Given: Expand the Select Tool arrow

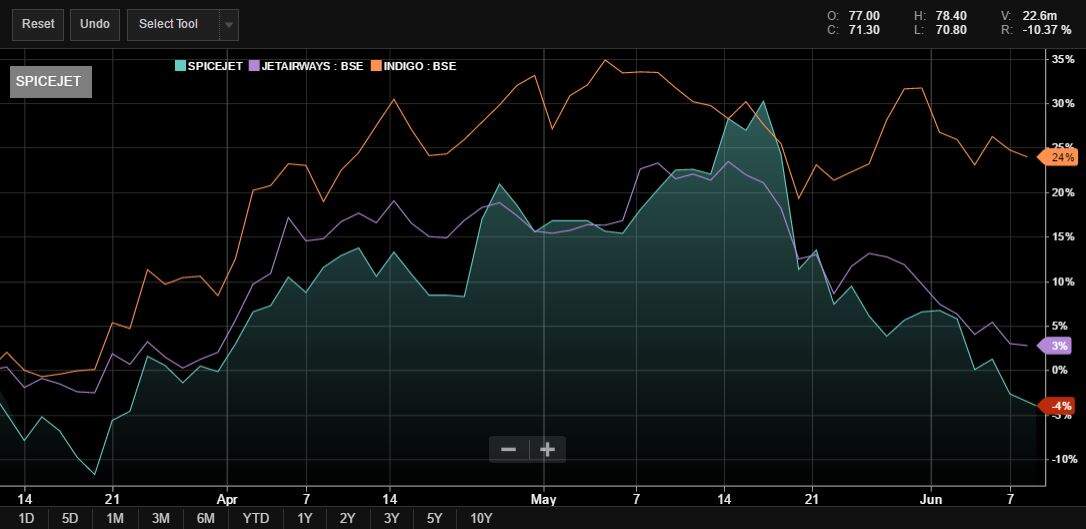Looking at the screenshot, I should (x=229, y=26).
